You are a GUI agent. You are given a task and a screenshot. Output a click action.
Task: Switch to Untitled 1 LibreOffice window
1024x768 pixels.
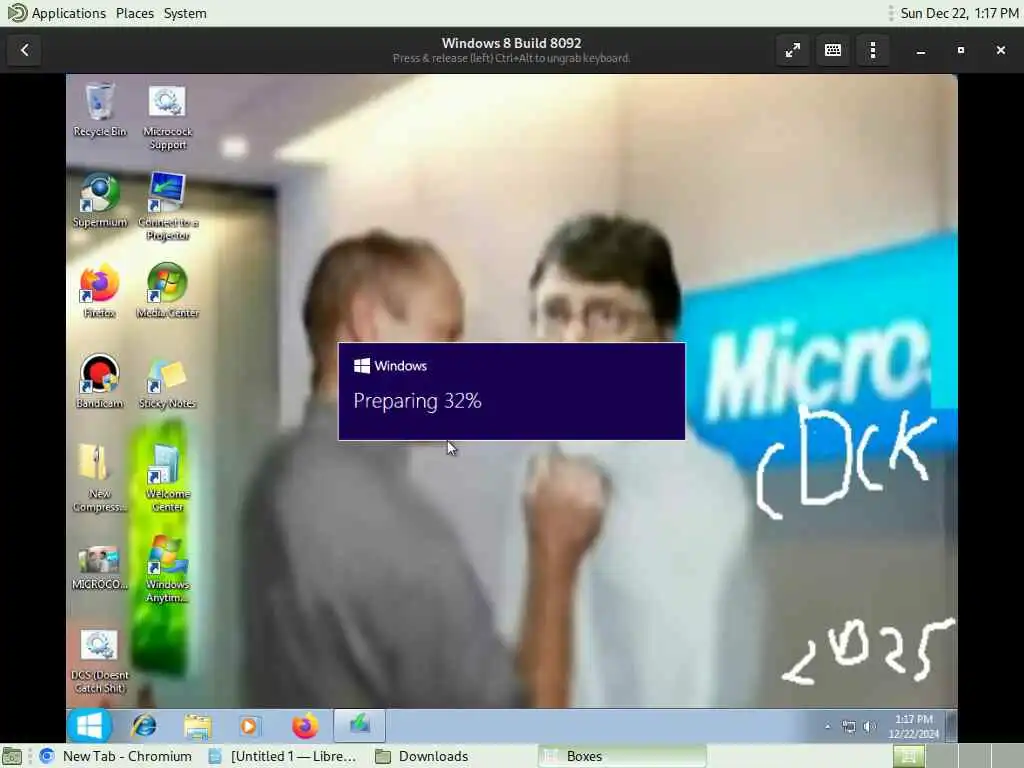coord(283,756)
